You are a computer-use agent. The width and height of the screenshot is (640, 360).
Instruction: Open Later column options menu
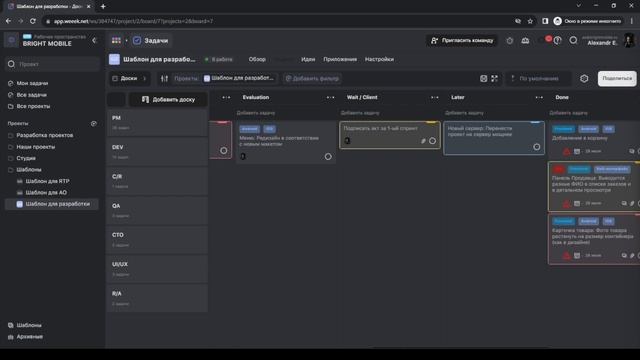[x=539, y=98]
